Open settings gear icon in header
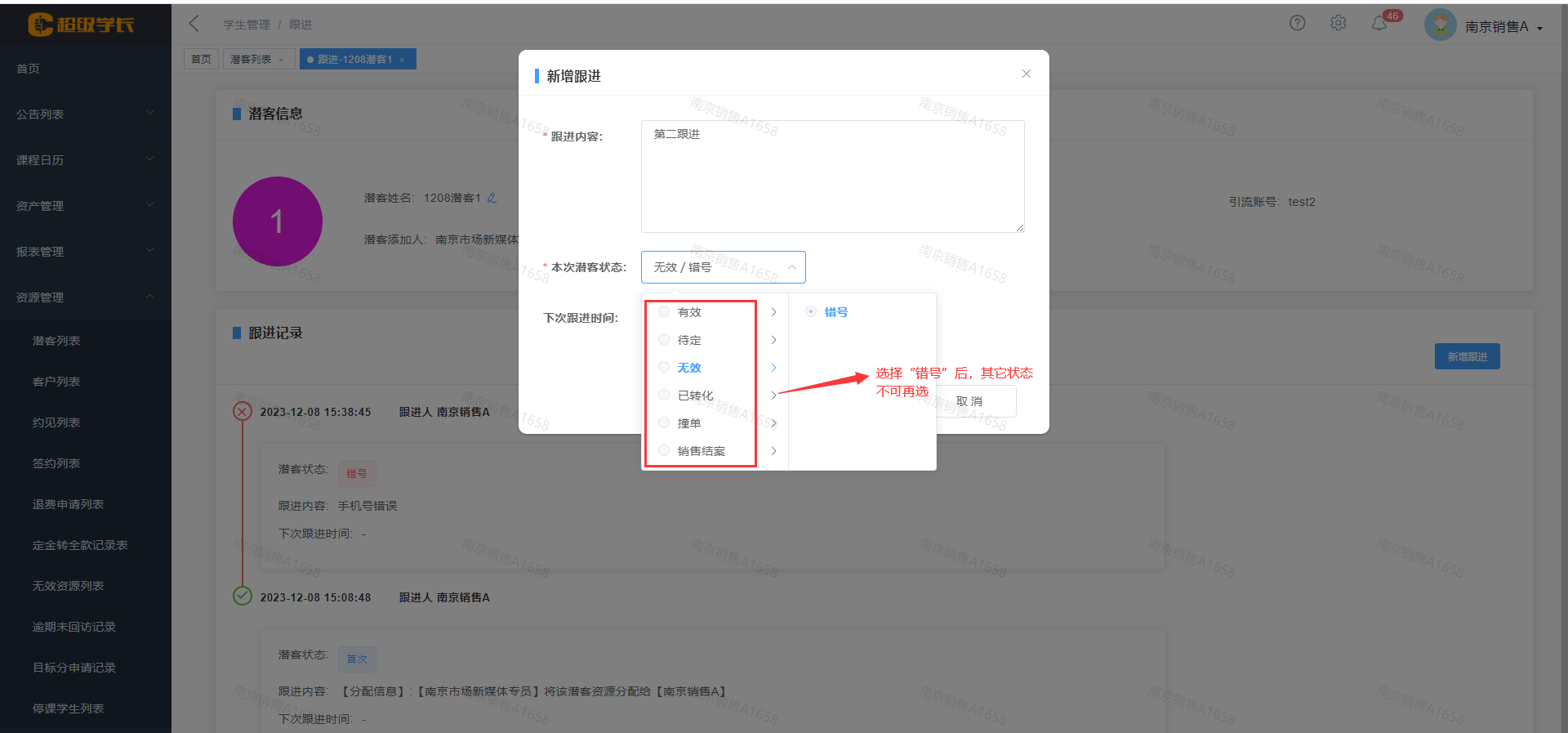The height and width of the screenshot is (733, 1568). click(x=1338, y=23)
